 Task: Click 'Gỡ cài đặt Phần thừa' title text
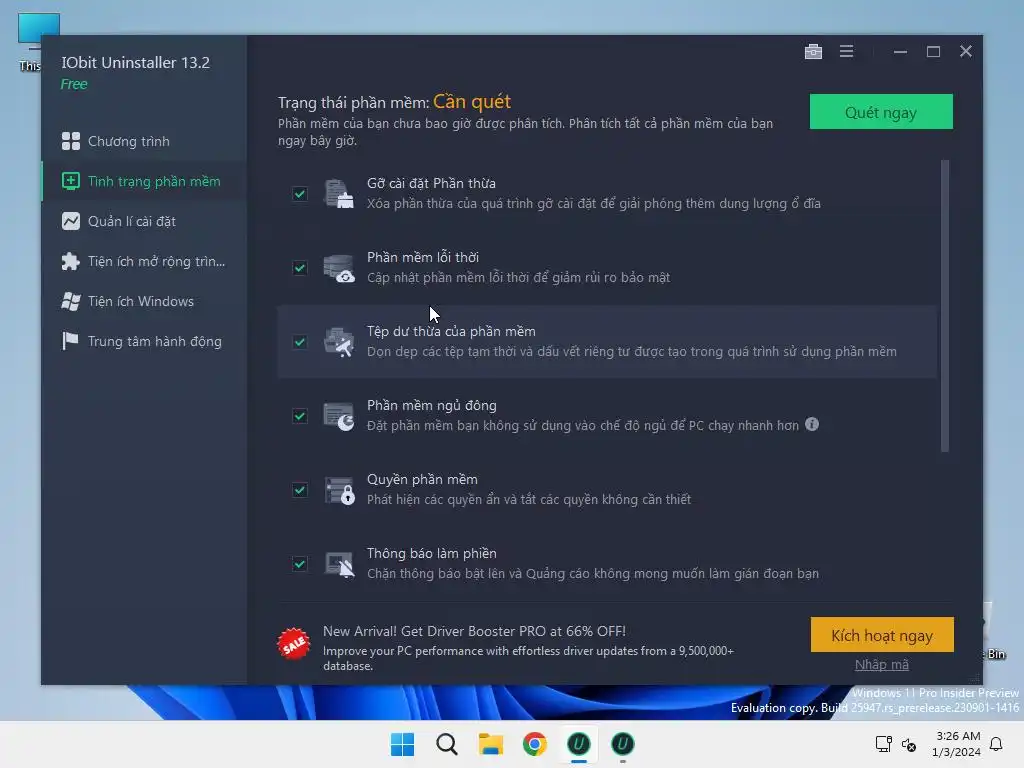click(431, 183)
